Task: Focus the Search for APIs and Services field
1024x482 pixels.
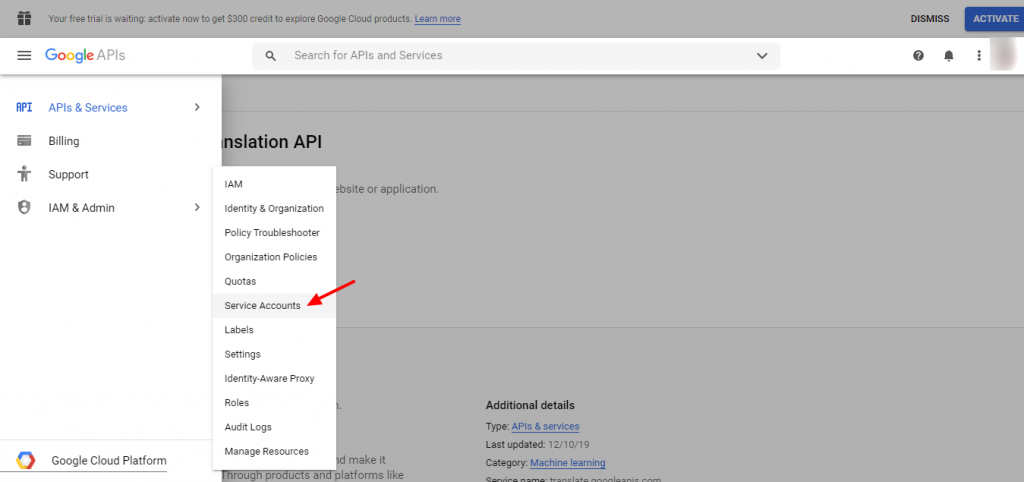Action: click(516, 56)
